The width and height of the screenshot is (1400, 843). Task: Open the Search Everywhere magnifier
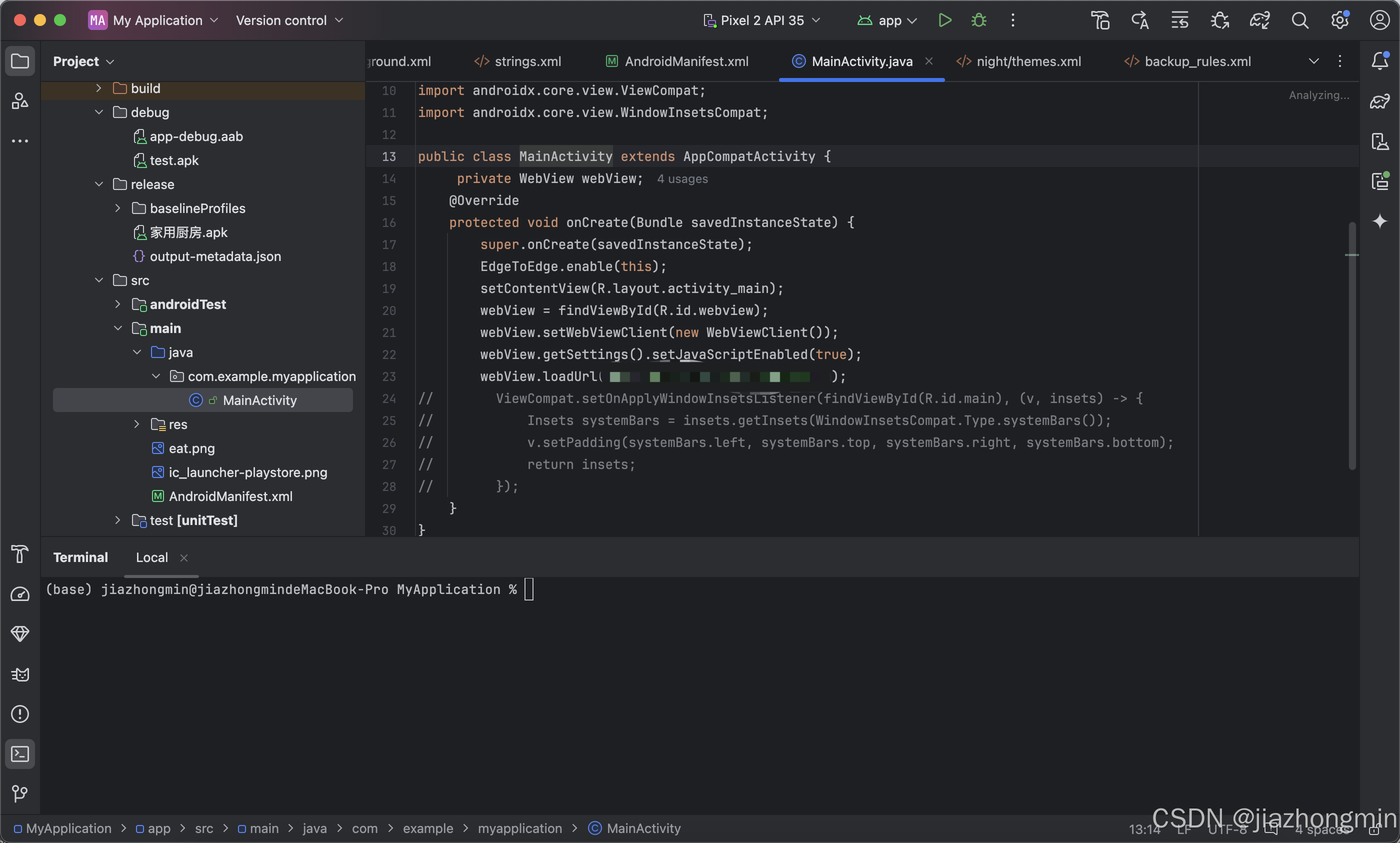point(1299,20)
